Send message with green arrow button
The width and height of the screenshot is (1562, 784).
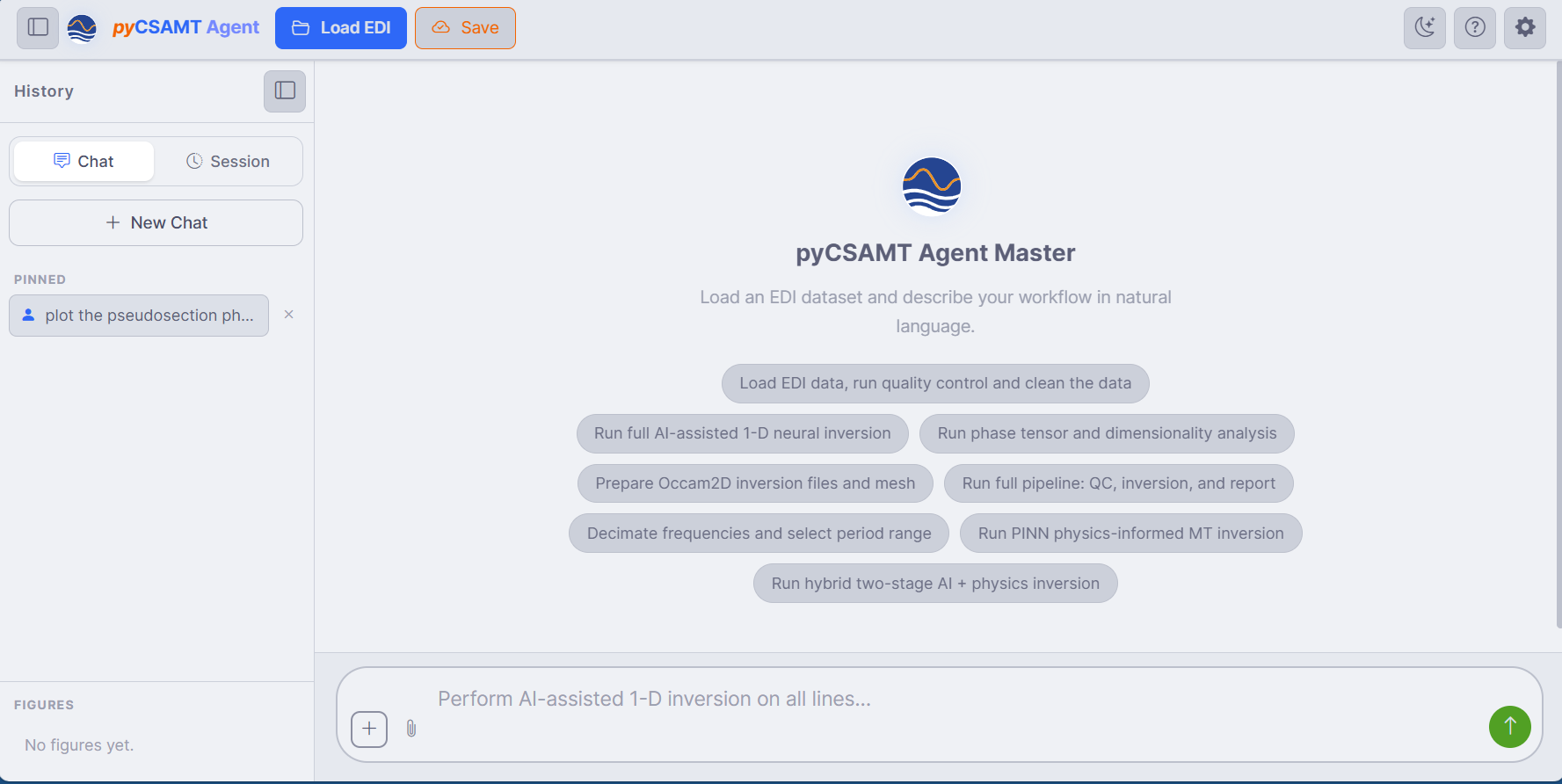pyautogui.click(x=1510, y=727)
